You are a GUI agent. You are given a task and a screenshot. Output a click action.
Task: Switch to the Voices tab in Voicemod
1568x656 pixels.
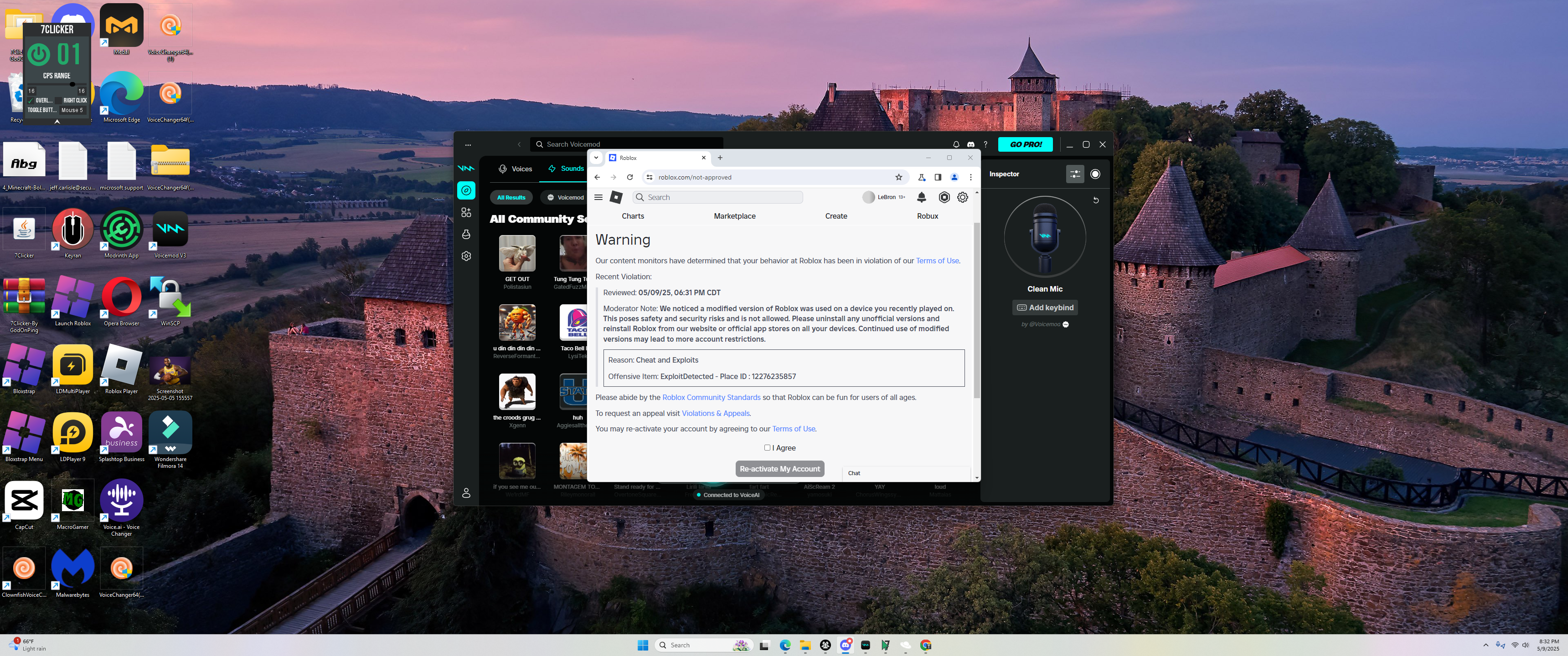(515, 169)
